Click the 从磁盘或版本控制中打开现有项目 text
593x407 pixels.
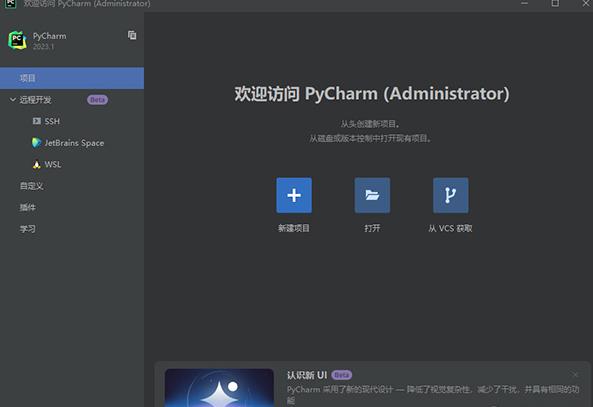point(370,138)
